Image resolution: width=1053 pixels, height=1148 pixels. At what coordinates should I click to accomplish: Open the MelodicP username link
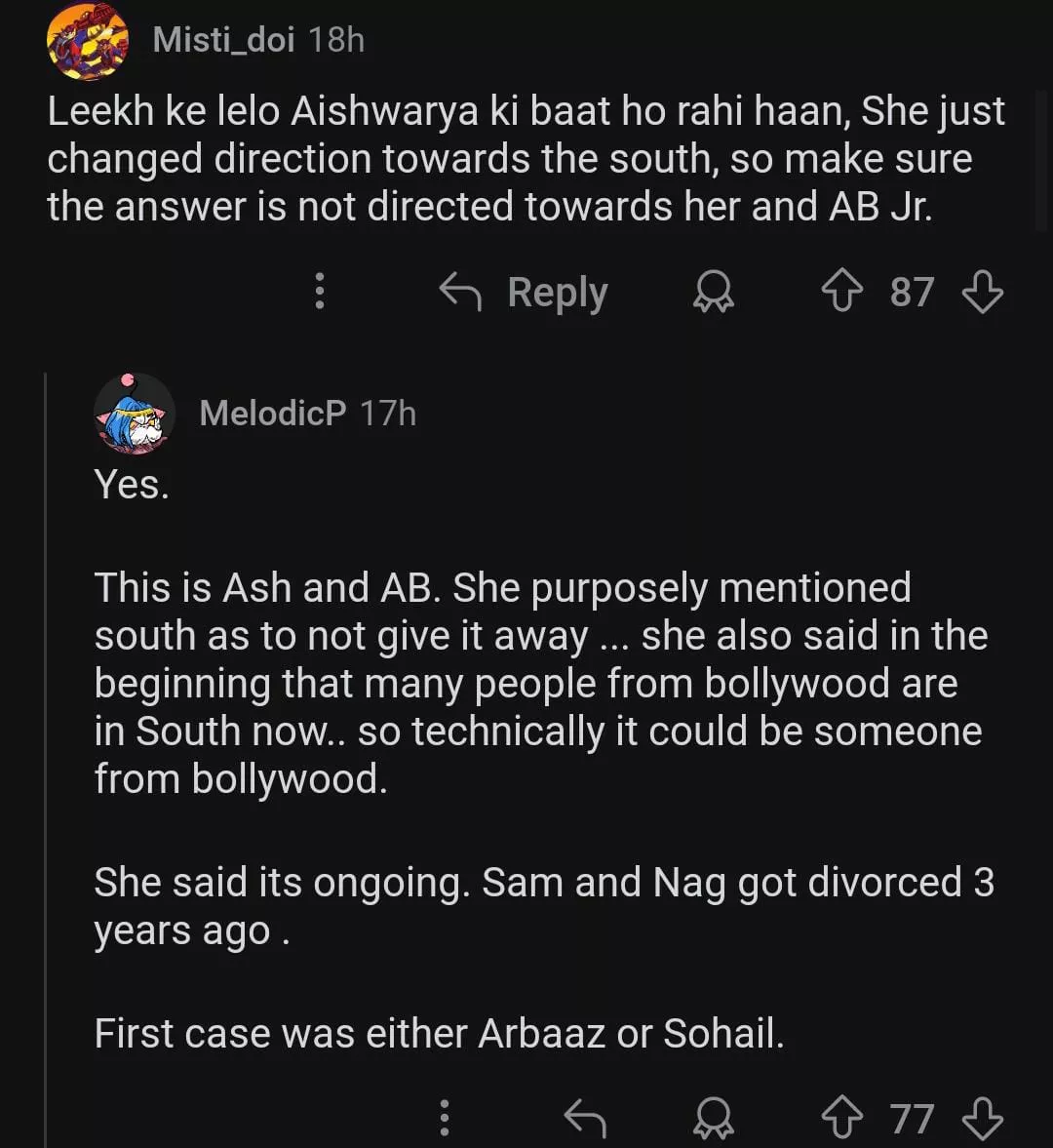point(272,413)
